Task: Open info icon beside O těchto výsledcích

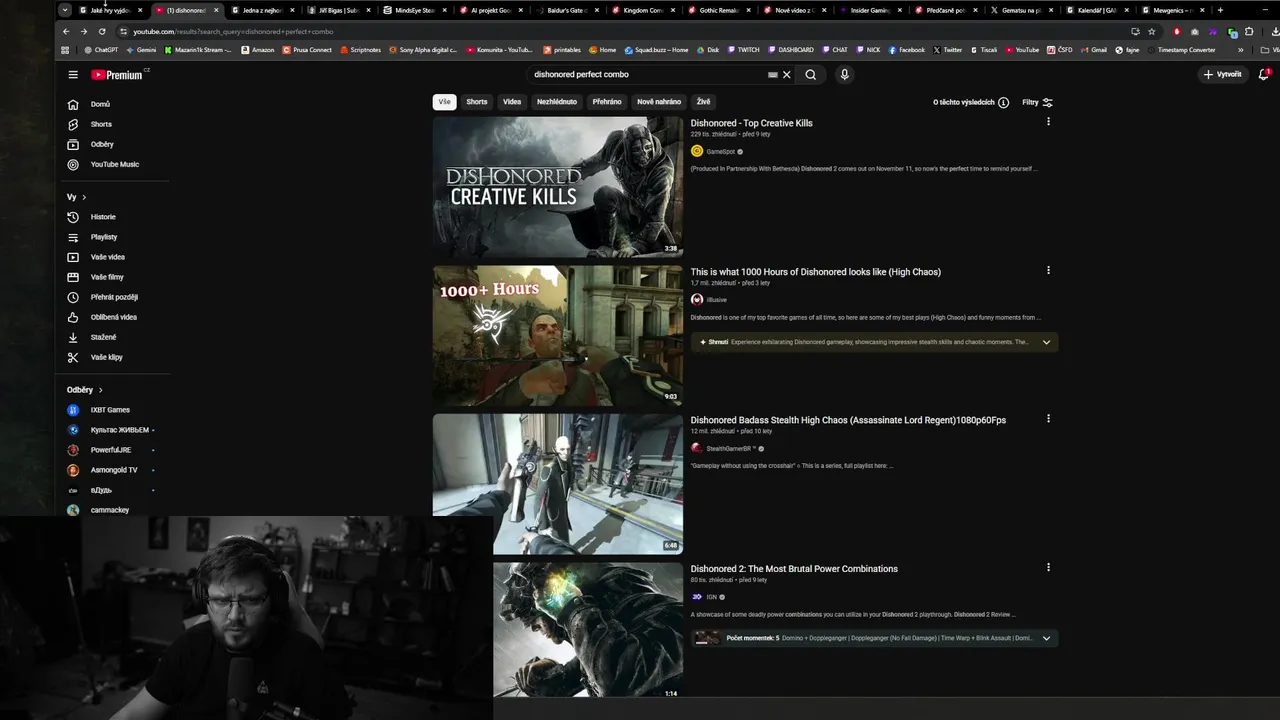Action: 1003,102
